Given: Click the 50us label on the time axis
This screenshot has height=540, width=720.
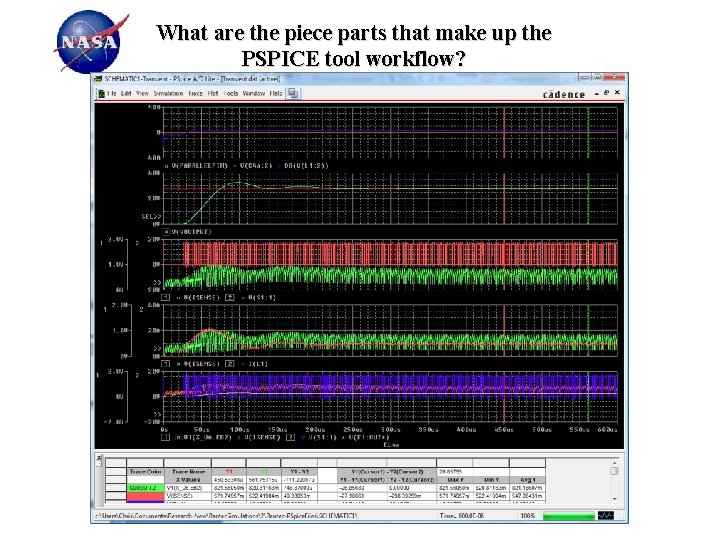Looking at the screenshot, I should click(x=202, y=430).
